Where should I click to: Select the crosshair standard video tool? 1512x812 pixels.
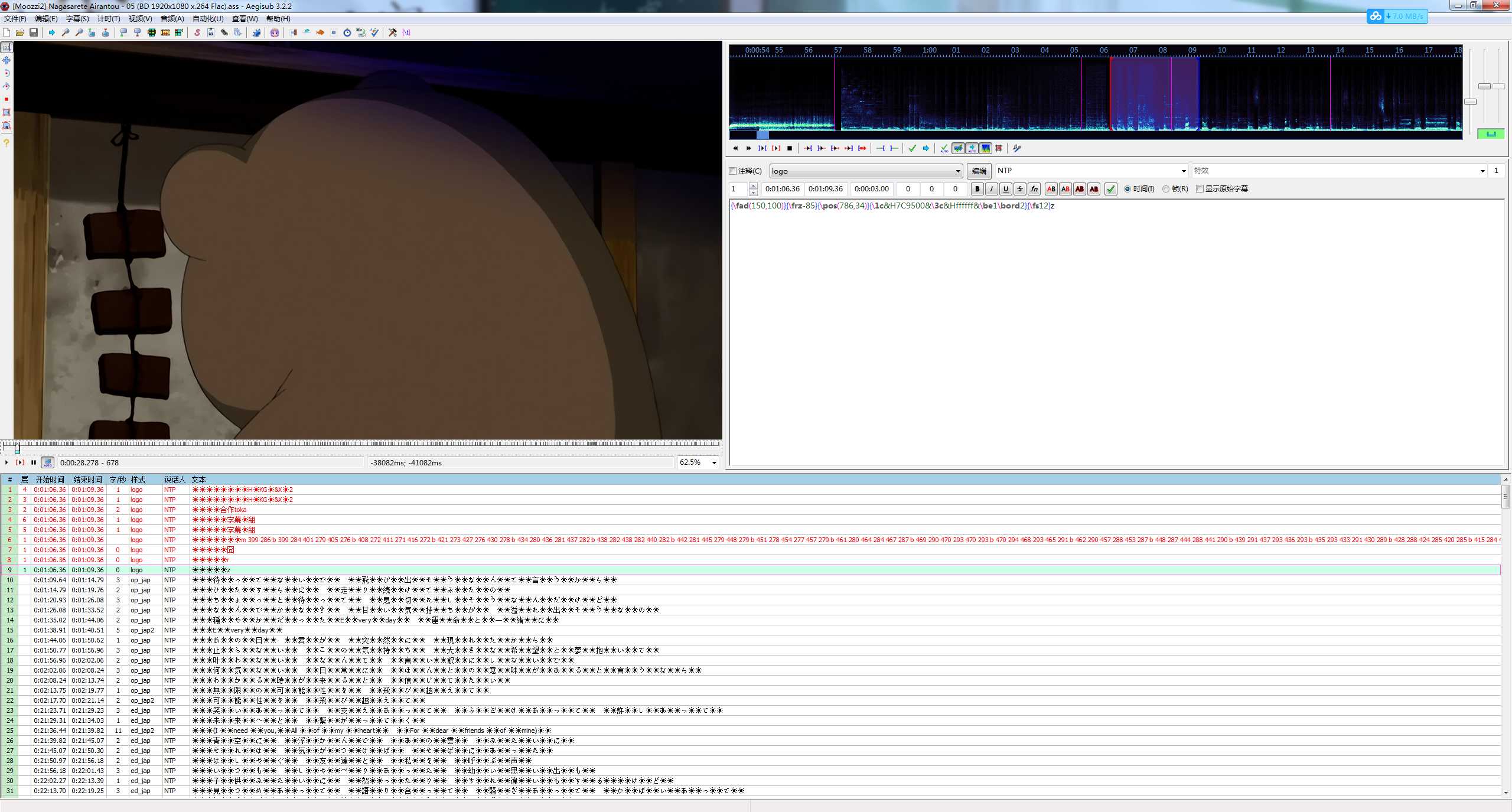[6, 47]
